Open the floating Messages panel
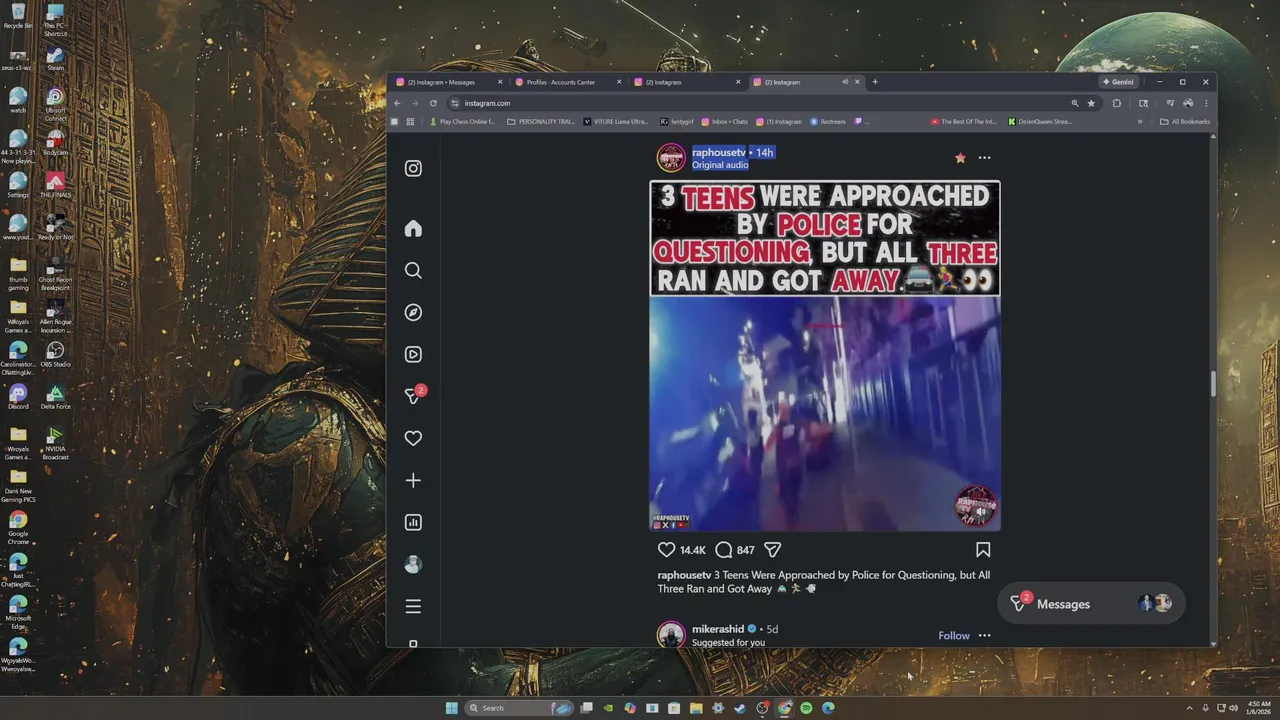This screenshot has height=720, width=1280. (1091, 604)
